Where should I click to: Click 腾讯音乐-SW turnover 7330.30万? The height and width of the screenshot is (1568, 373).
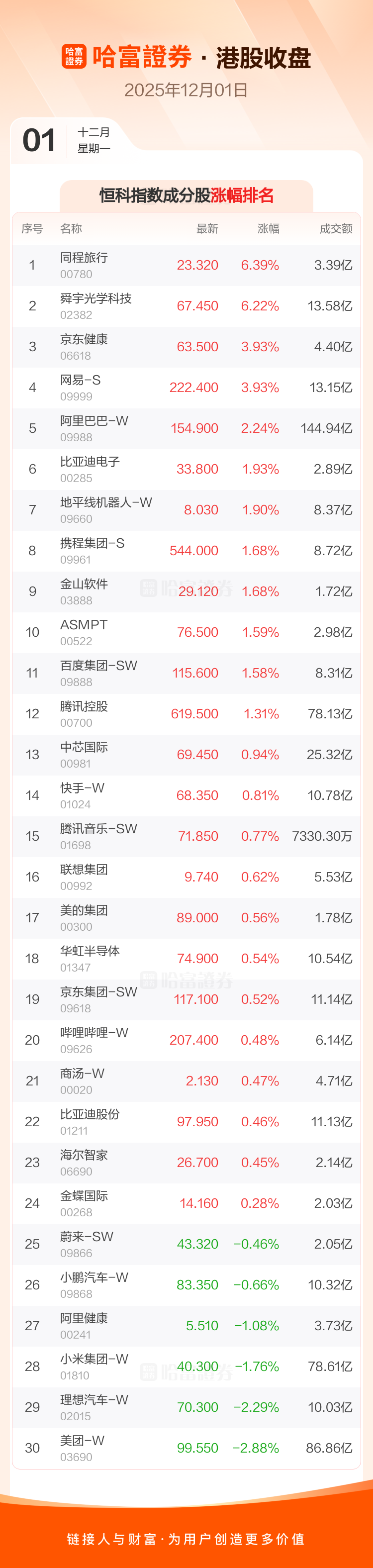[x=322, y=836]
